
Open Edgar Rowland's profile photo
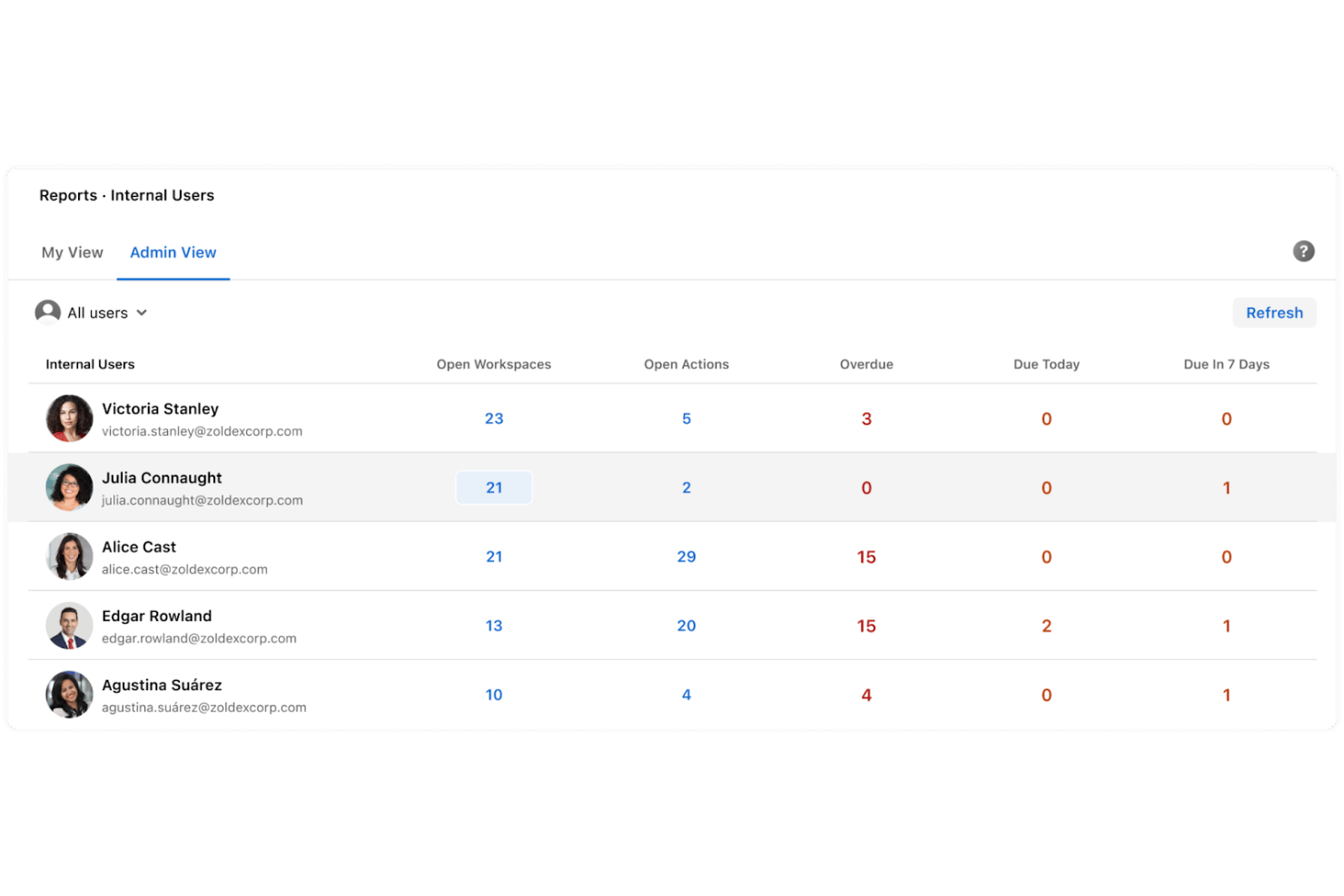click(70, 625)
